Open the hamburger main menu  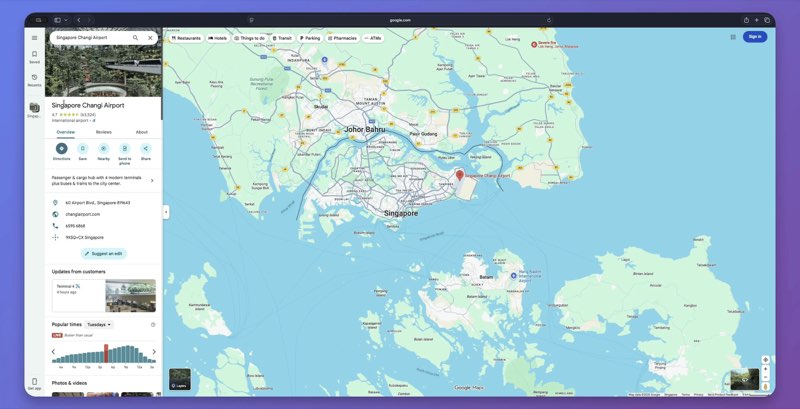[34, 37]
